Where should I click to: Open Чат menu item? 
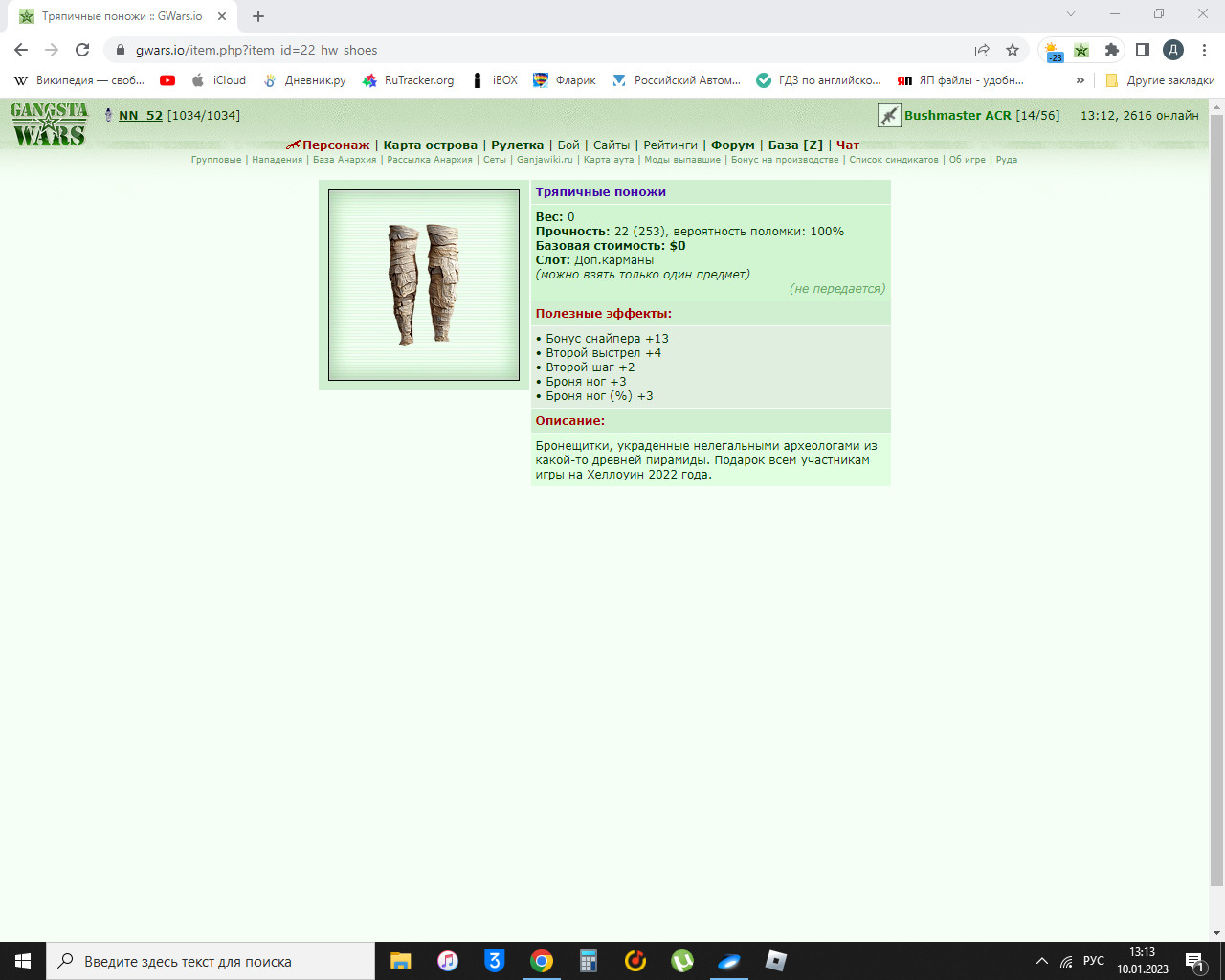848,145
